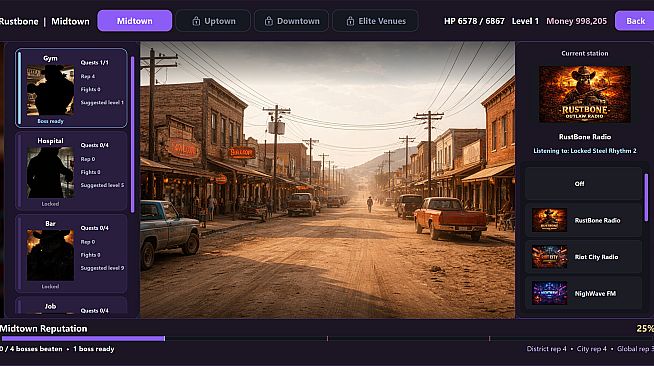Viewport: 654px width, 366px height.
Task: Open the Gym venue card
Action: [71, 88]
